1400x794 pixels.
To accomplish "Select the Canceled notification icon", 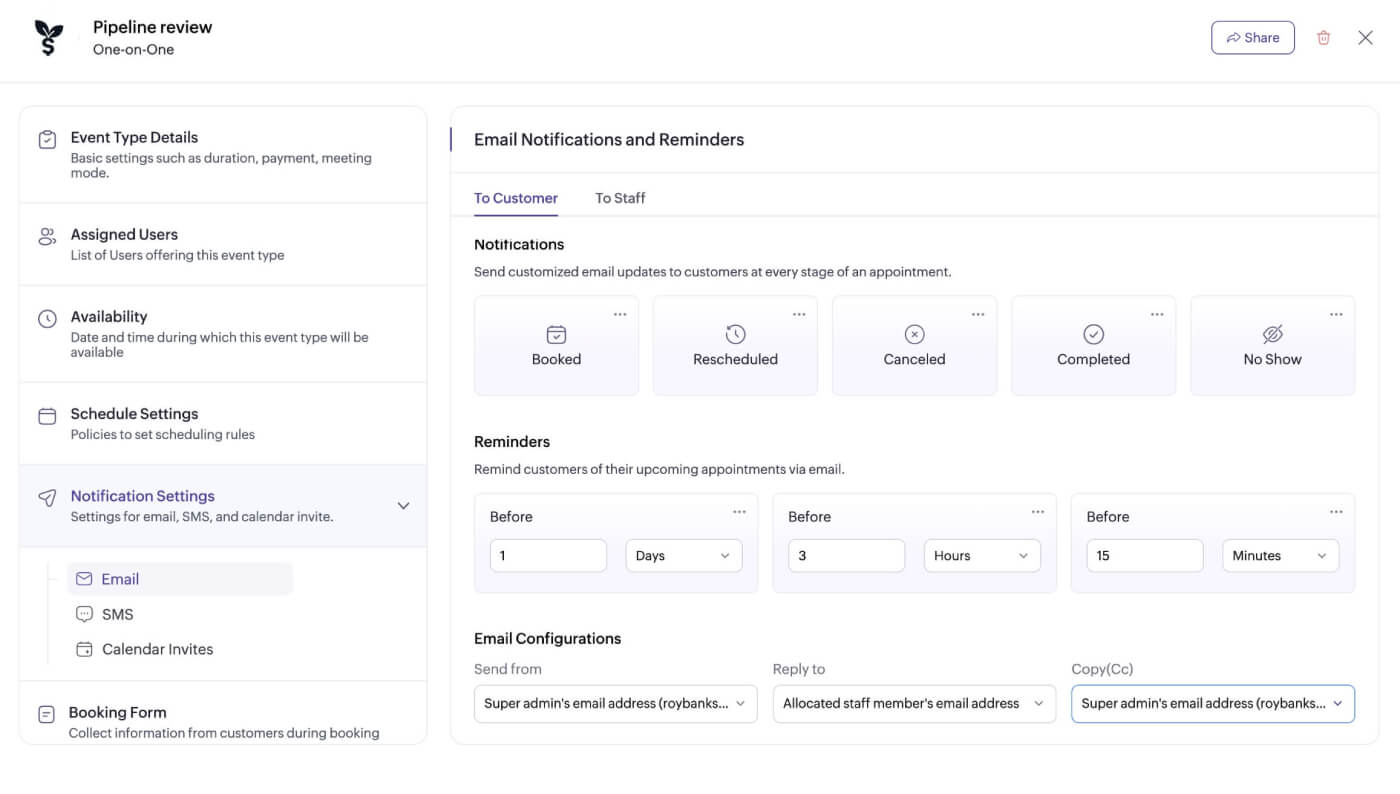I will [913, 334].
